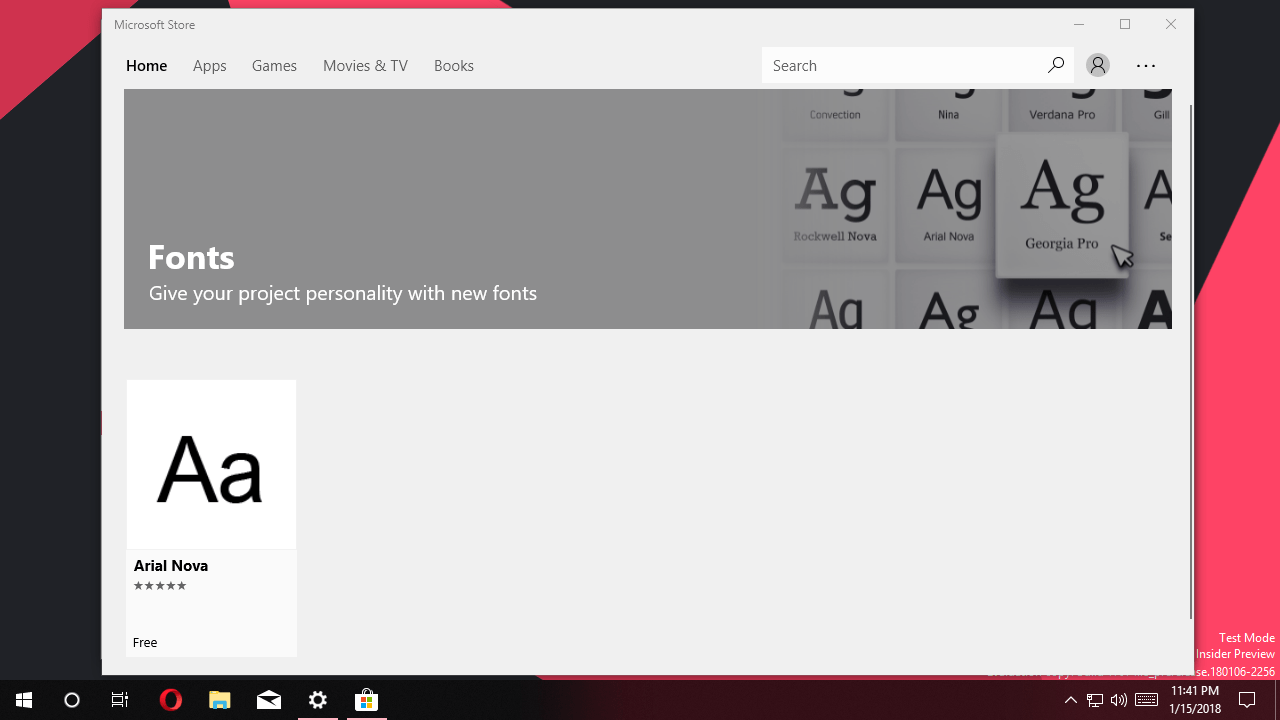The height and width of the screenshot is (720, 1280).
Task: Open the Microsoft Store taskbar icon
Action: [366, 700]
